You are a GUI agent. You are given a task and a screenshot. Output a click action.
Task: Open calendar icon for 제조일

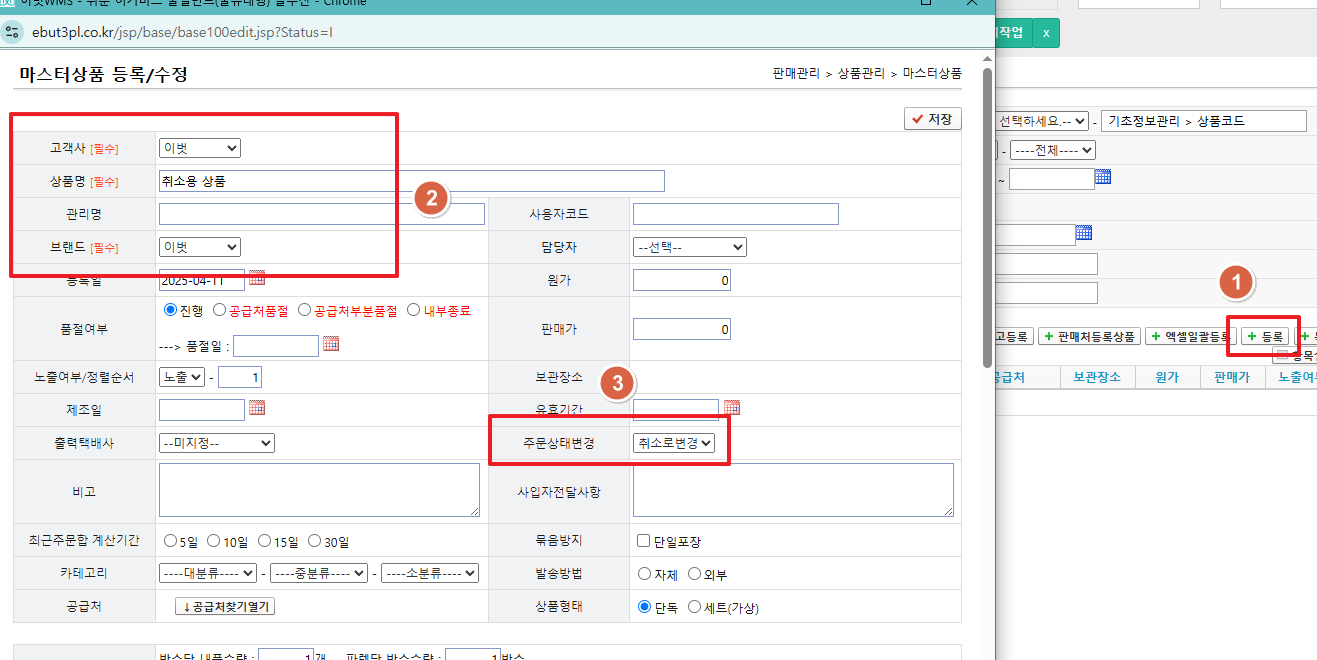click(257, 408)
